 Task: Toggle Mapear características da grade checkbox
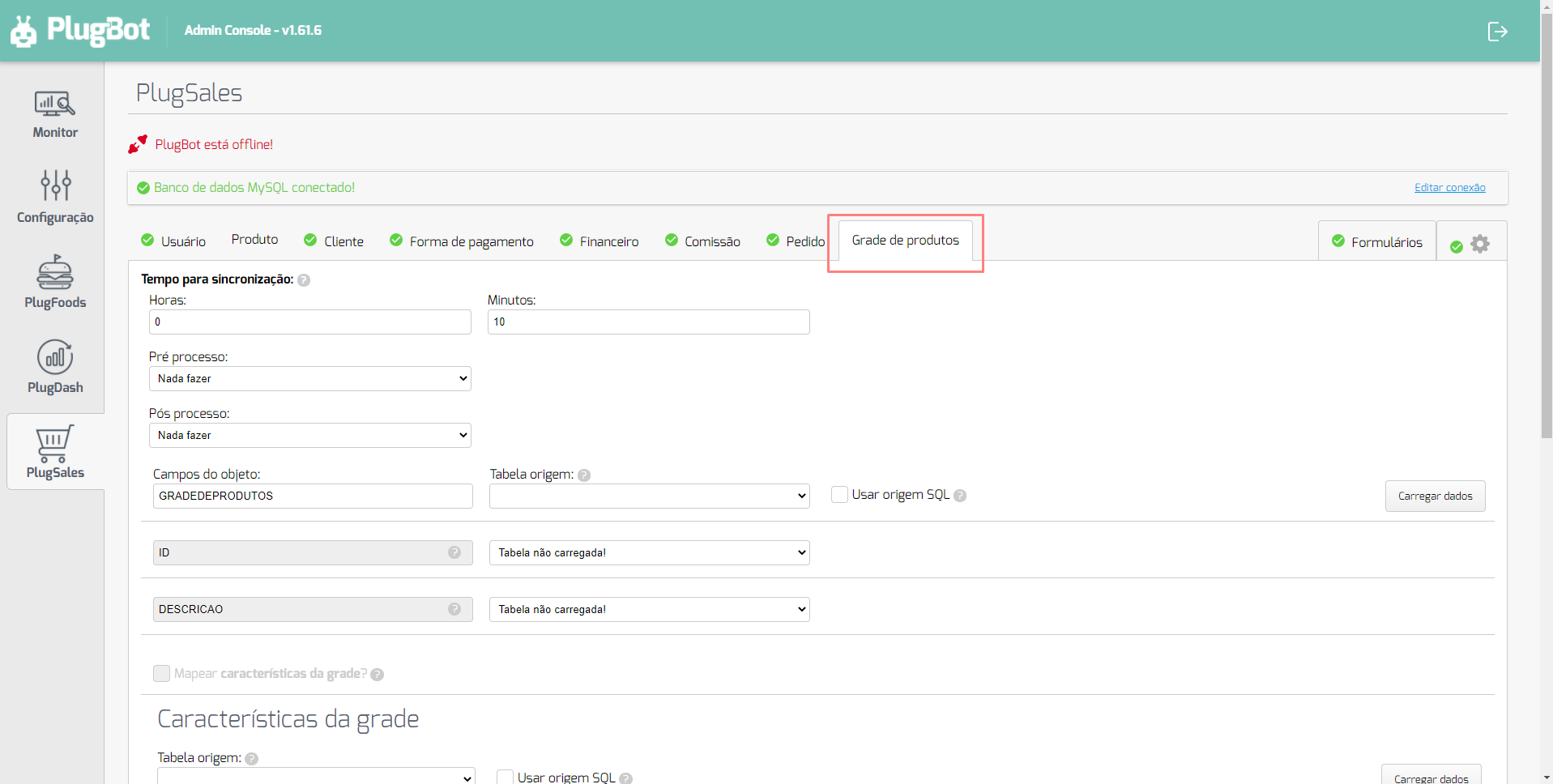click(161, 673)
